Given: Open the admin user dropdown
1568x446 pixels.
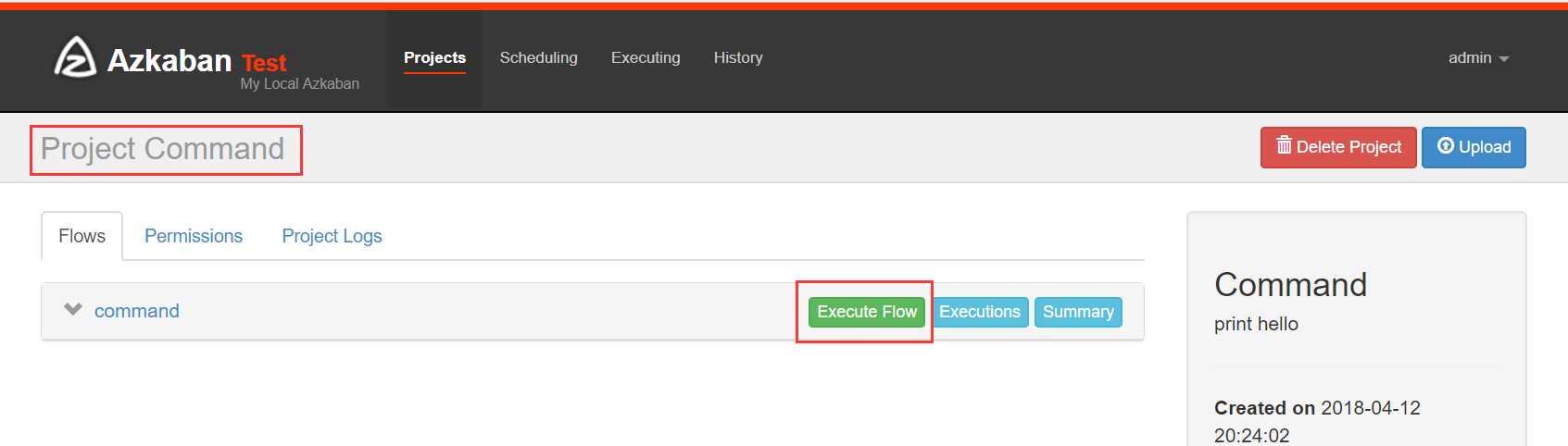Looking at the screenshot, I should 1478,58.
